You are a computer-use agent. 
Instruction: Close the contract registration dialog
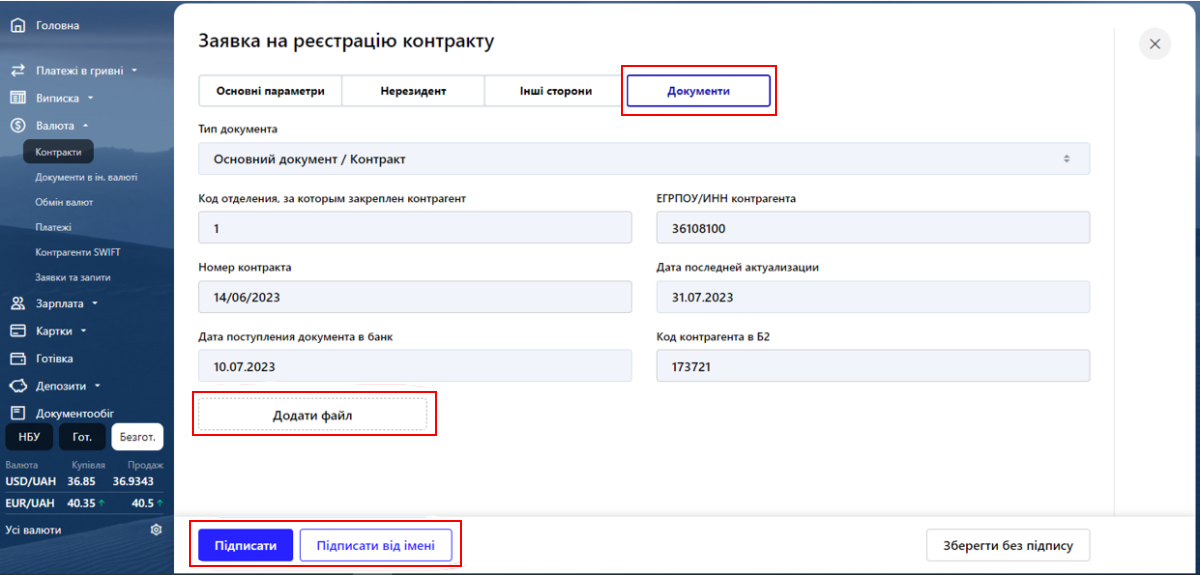pos(1155,44)
